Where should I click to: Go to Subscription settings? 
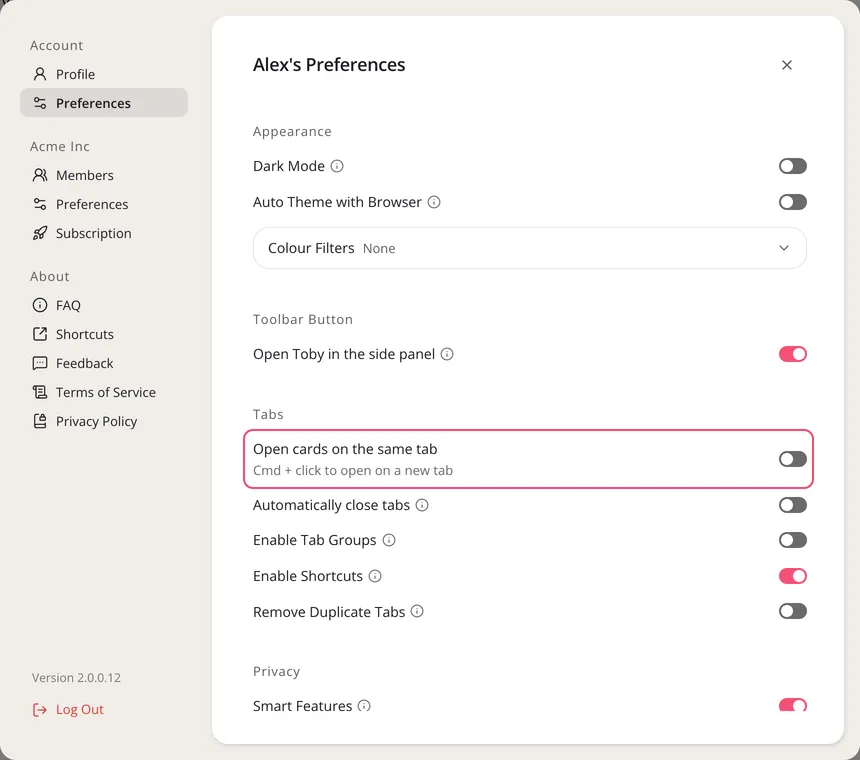(x=104, y=233)
